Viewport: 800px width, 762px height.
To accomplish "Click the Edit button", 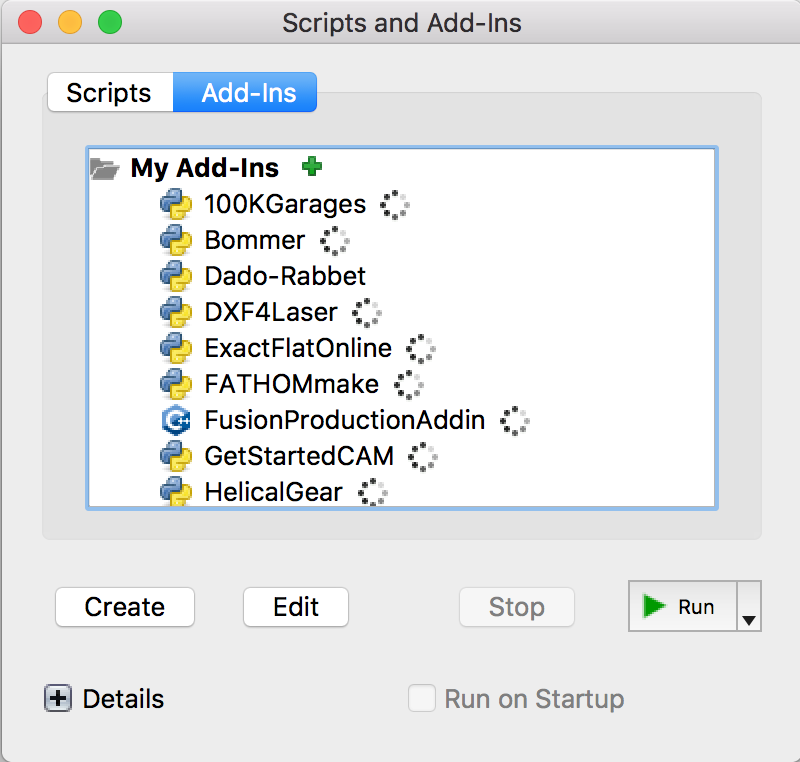I will (x=296, y=607).
